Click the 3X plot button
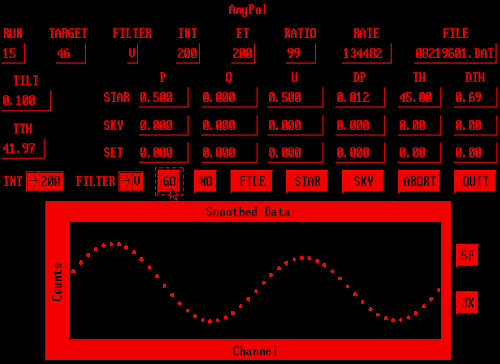This screenshot has width=500, height=364. click(x=467, y=303)
